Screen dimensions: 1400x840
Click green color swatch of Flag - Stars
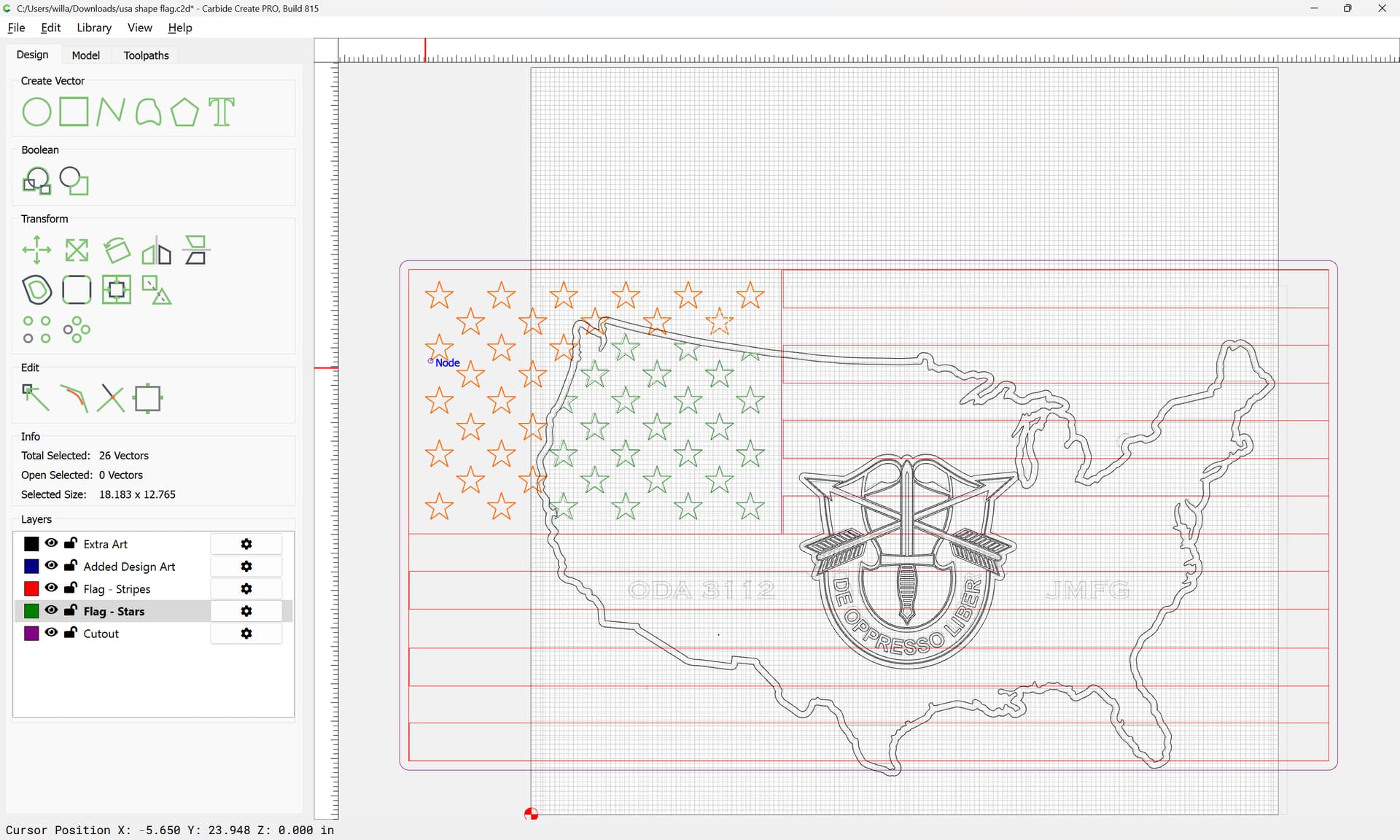pos(31,611)
